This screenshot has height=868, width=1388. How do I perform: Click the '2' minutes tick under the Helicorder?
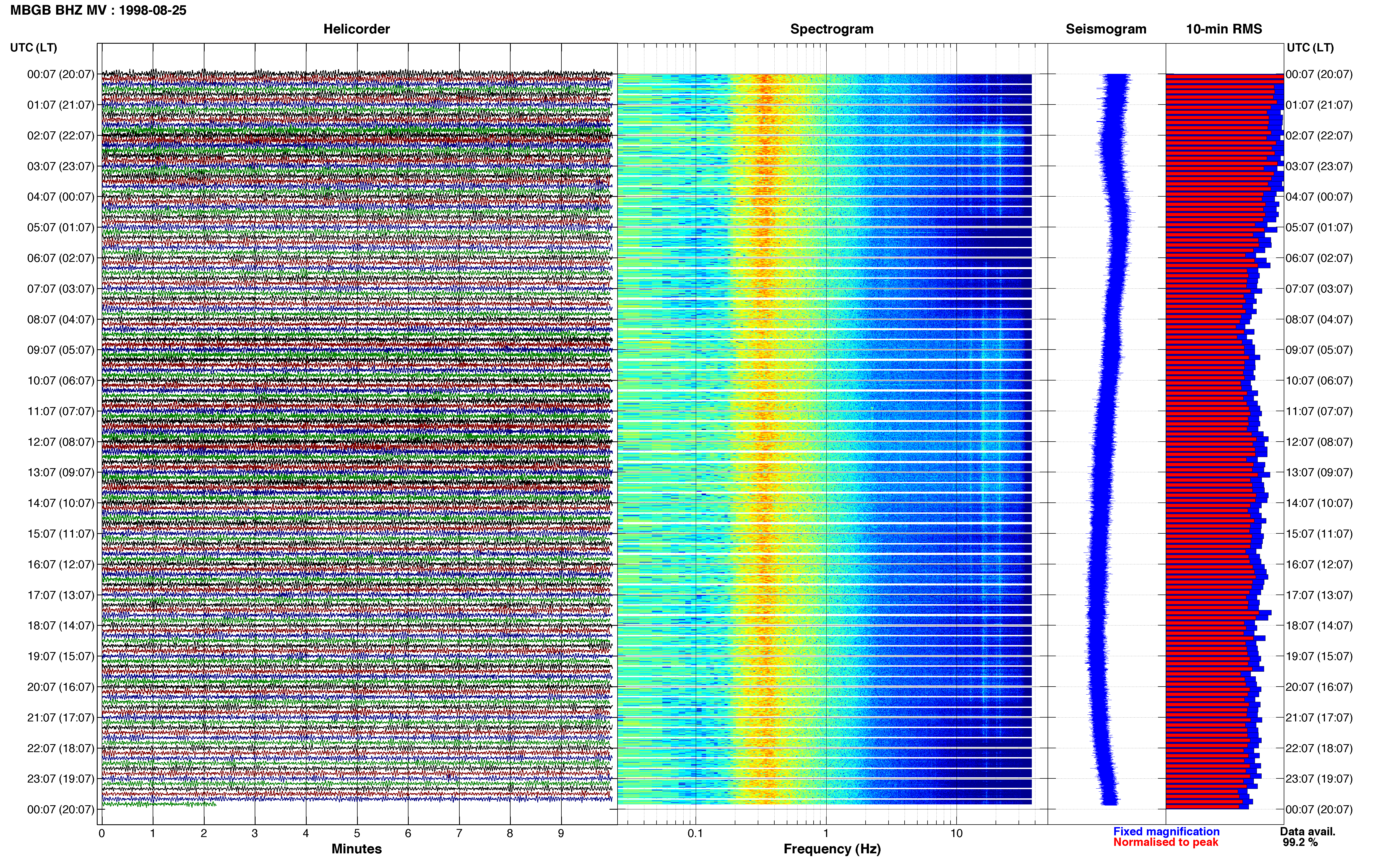(x=204, y=833)
